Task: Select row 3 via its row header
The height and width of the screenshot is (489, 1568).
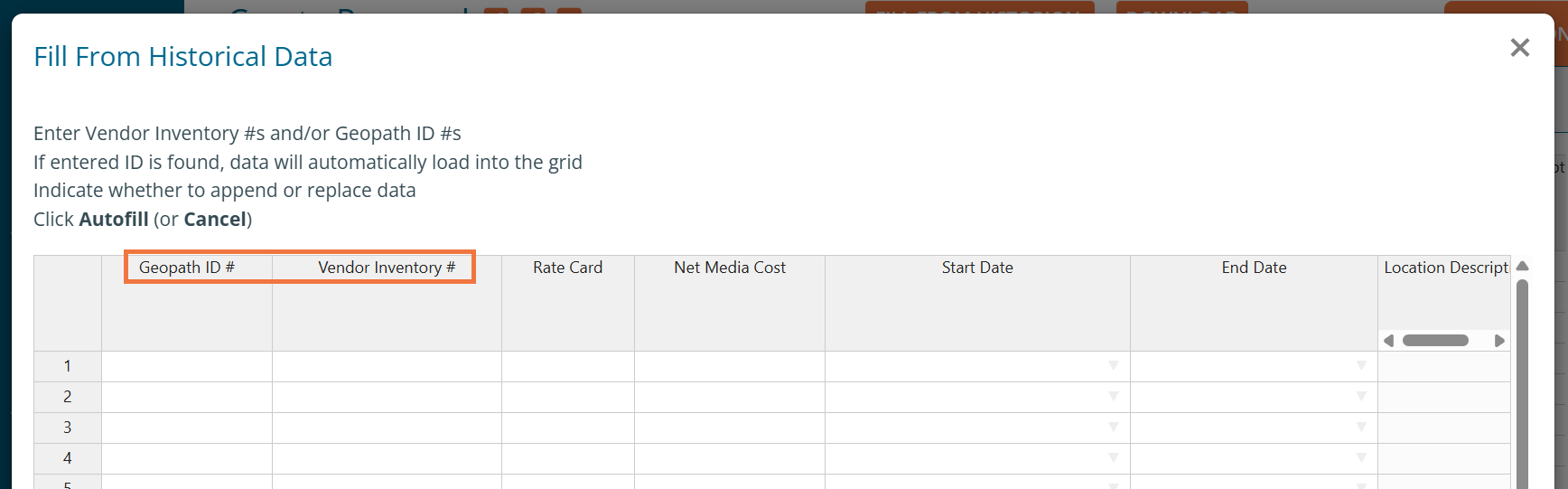Action: 68,428
